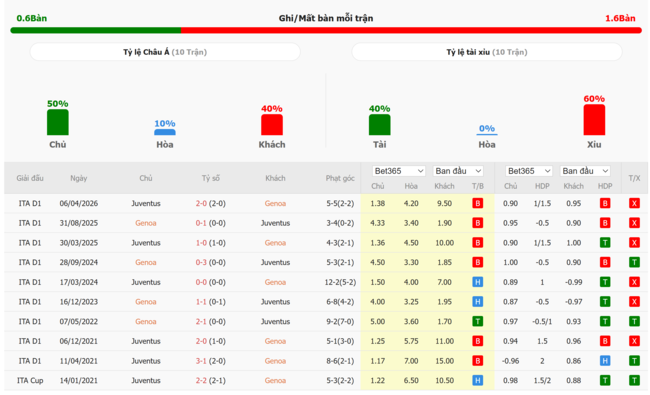The image size is (650, 395).
Task: Click the away odds value 15.00
Action: click(444, 361)
